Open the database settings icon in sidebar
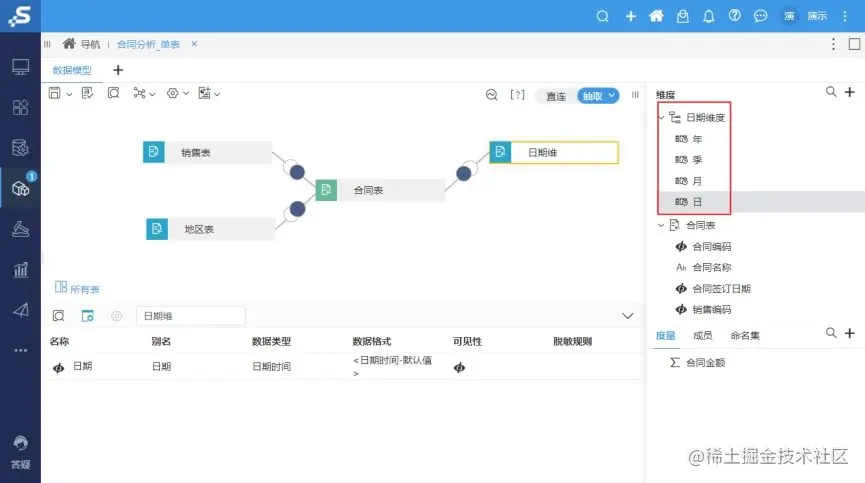The width and height of the screenshot is (865, 483). coord(20,148)
